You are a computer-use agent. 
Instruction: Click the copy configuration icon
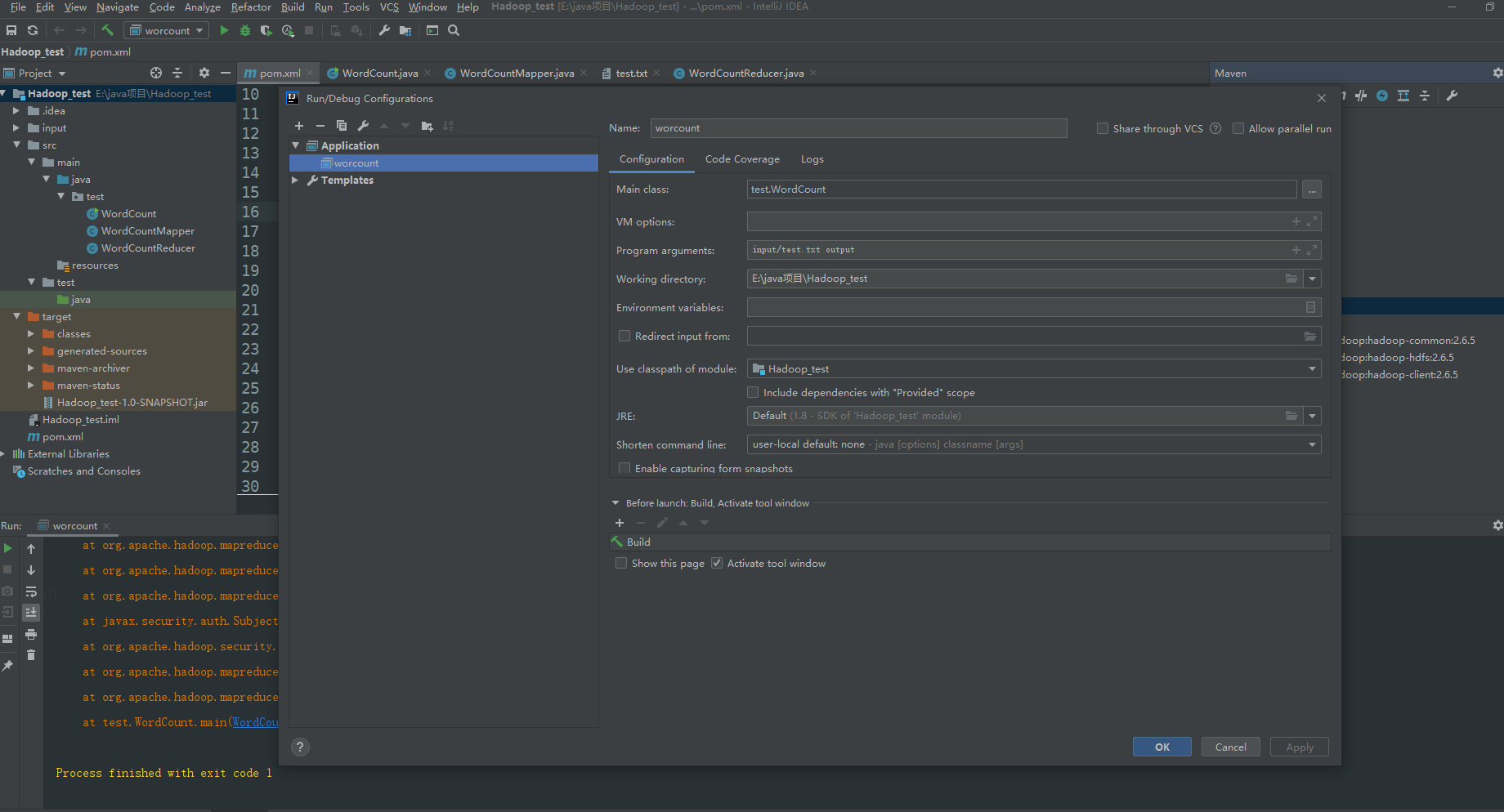342,126
